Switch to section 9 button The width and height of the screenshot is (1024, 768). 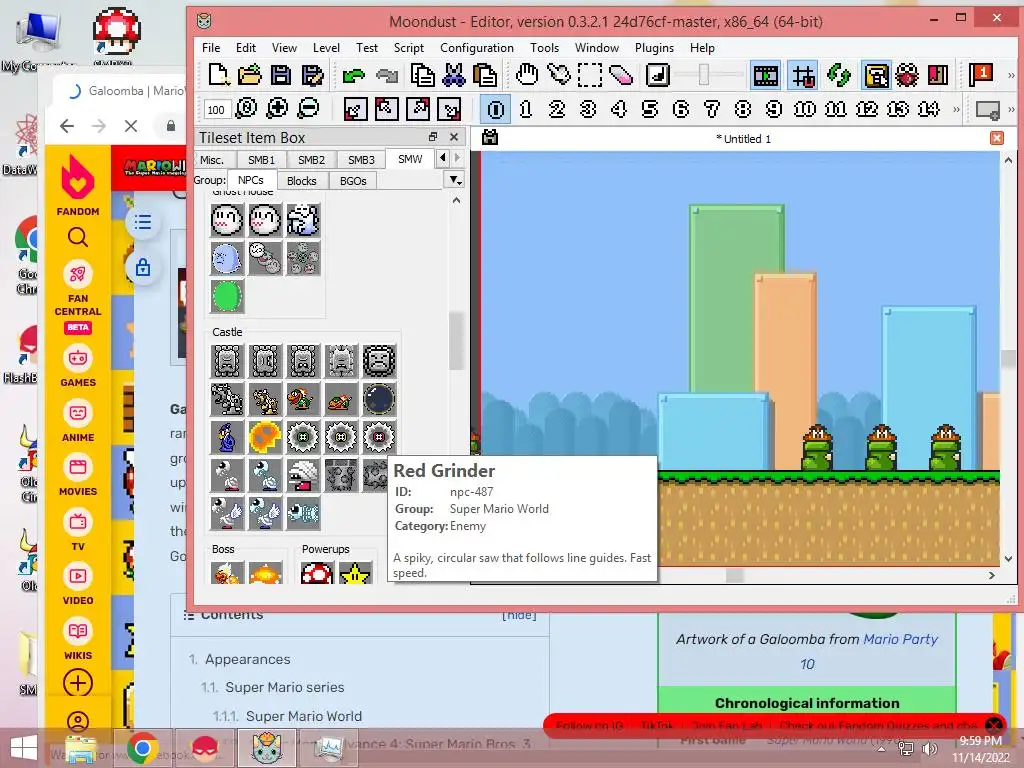pyautogui.click(x=774, y=108)
